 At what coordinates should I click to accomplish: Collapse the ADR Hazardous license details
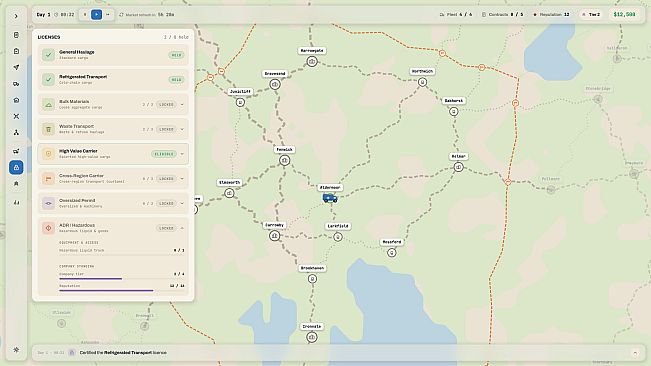182,228
